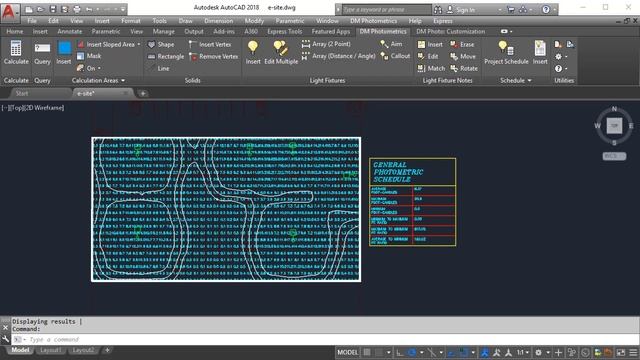Erase light fixture note

click(x=462, y=44)
